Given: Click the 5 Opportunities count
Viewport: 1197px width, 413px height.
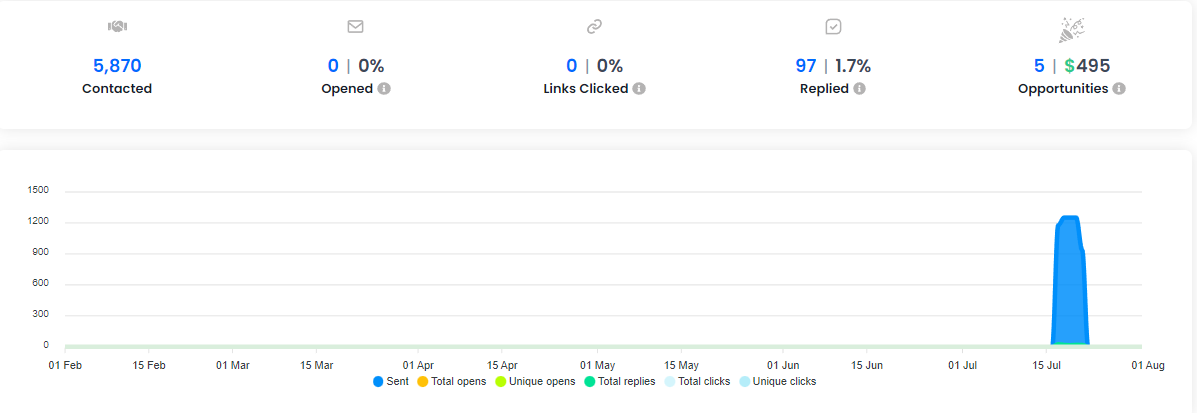Looking at the screenshot, I should [x=1039, y=66].
